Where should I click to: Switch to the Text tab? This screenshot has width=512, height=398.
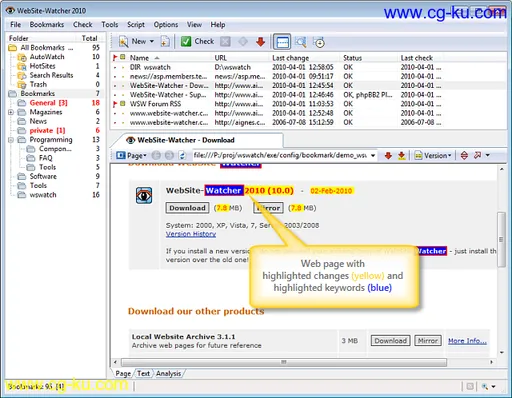tap(143, 374)
